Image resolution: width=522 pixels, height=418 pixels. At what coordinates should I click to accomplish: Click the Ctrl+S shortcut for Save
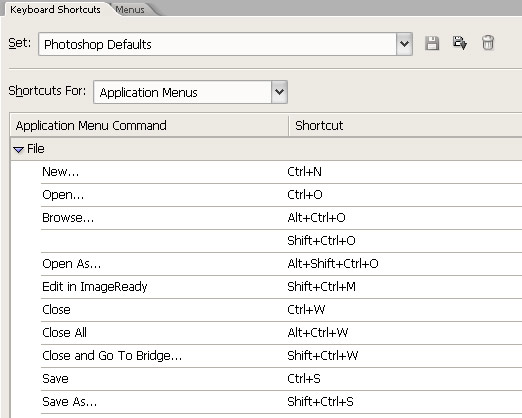304,379
